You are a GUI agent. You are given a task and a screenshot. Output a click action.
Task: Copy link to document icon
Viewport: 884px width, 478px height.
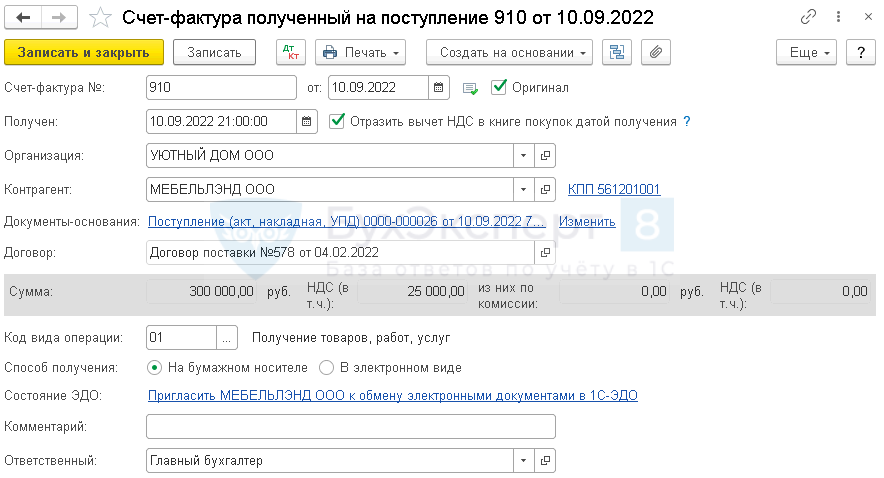pyautogui.click(x=808, y=18)
